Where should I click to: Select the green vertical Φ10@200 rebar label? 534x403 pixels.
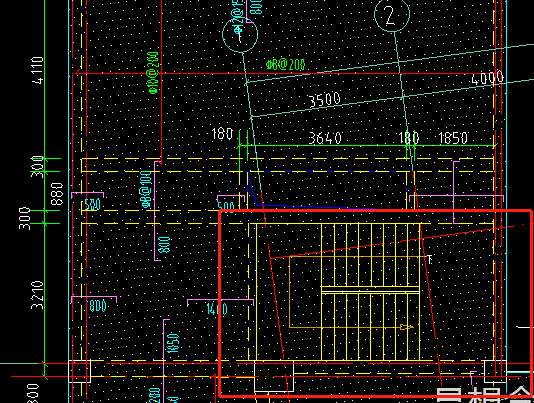[153, 73]
